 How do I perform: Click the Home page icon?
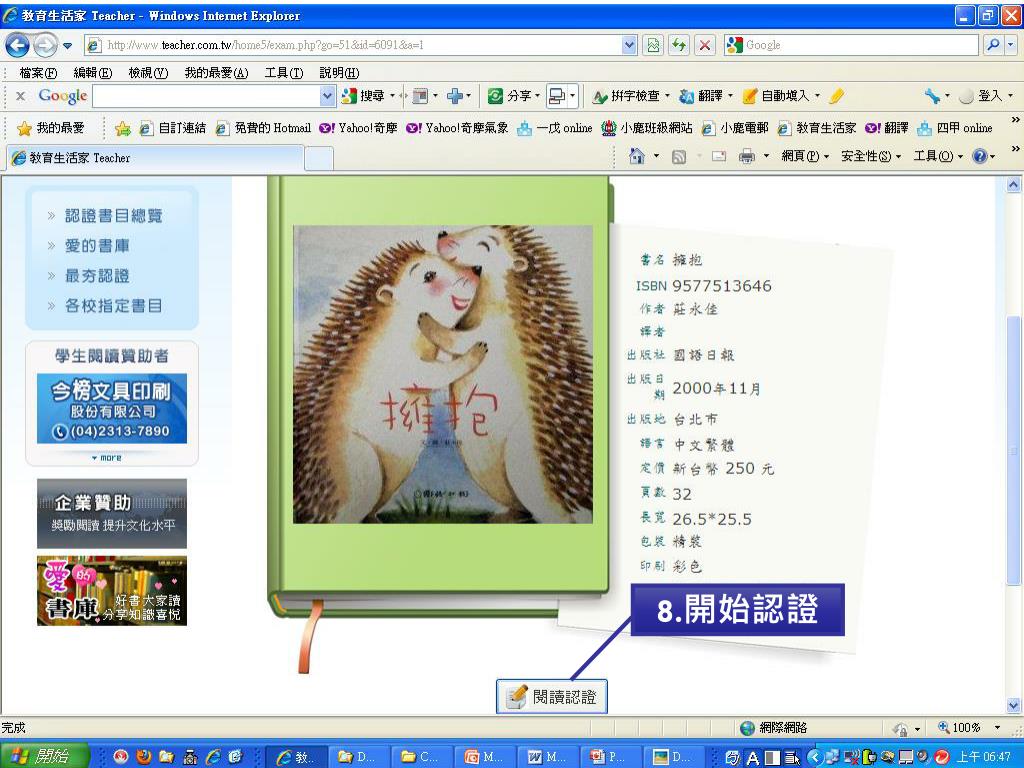point(637,156)
